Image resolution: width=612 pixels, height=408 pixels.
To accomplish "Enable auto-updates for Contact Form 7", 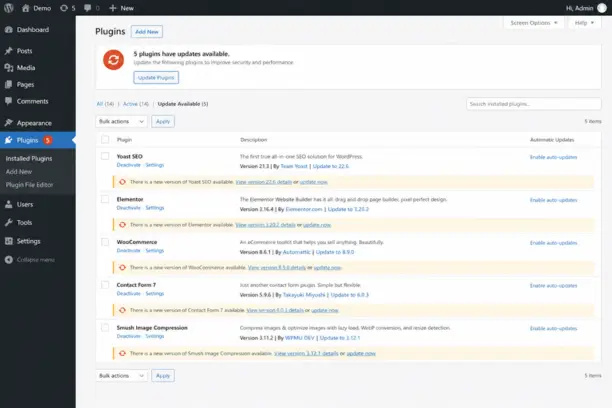I will point(553,286).
